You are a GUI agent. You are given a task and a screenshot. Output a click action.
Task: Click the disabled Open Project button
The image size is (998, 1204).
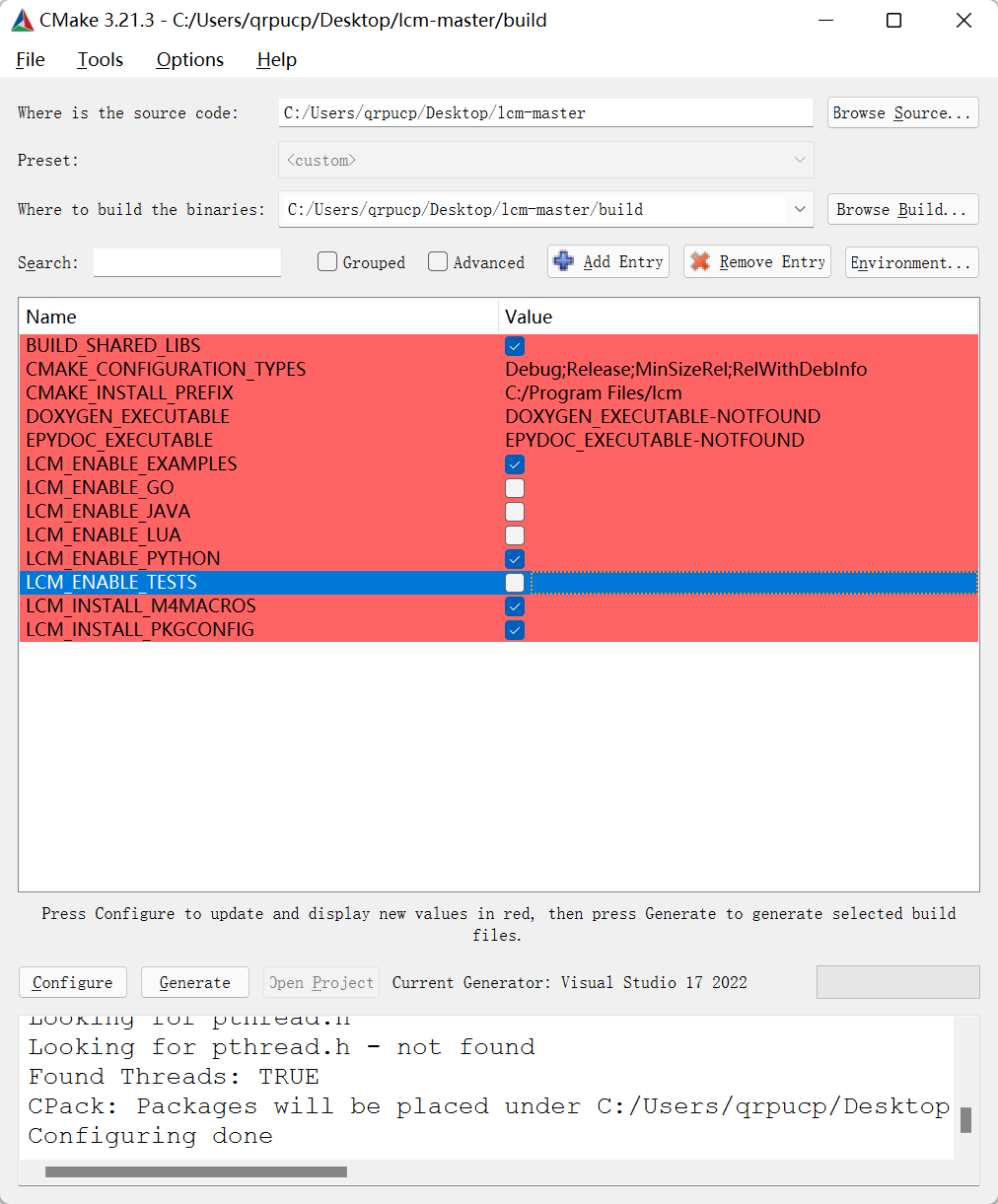point(321,982)
